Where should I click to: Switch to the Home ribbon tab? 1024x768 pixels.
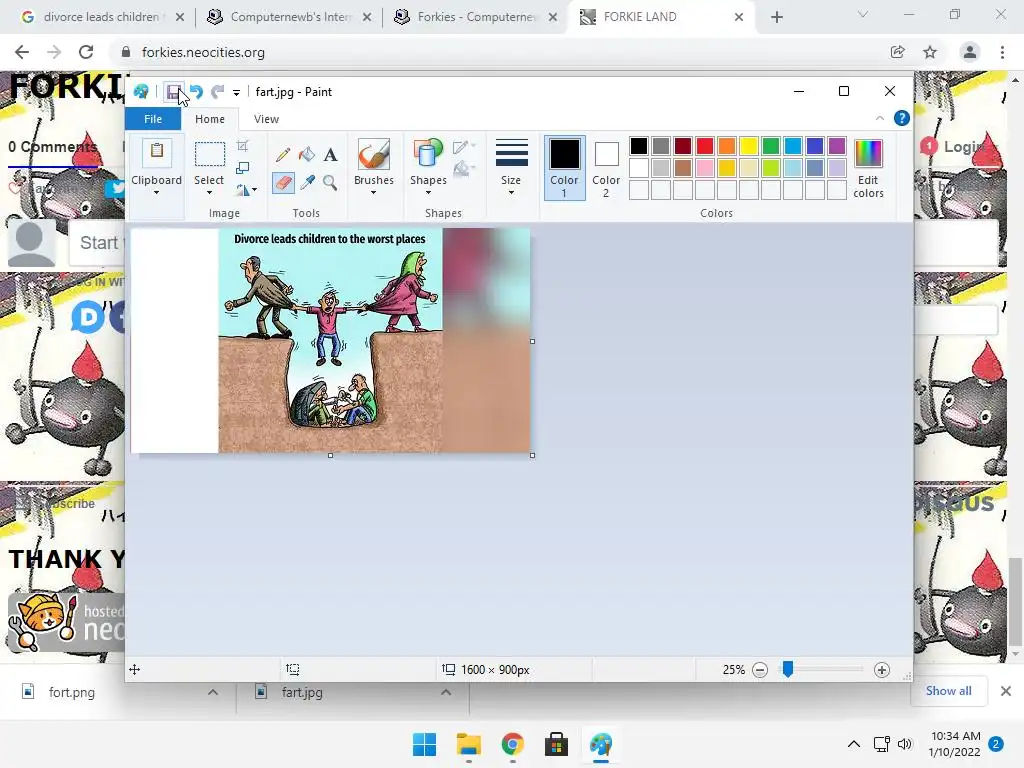pos(210,119)
